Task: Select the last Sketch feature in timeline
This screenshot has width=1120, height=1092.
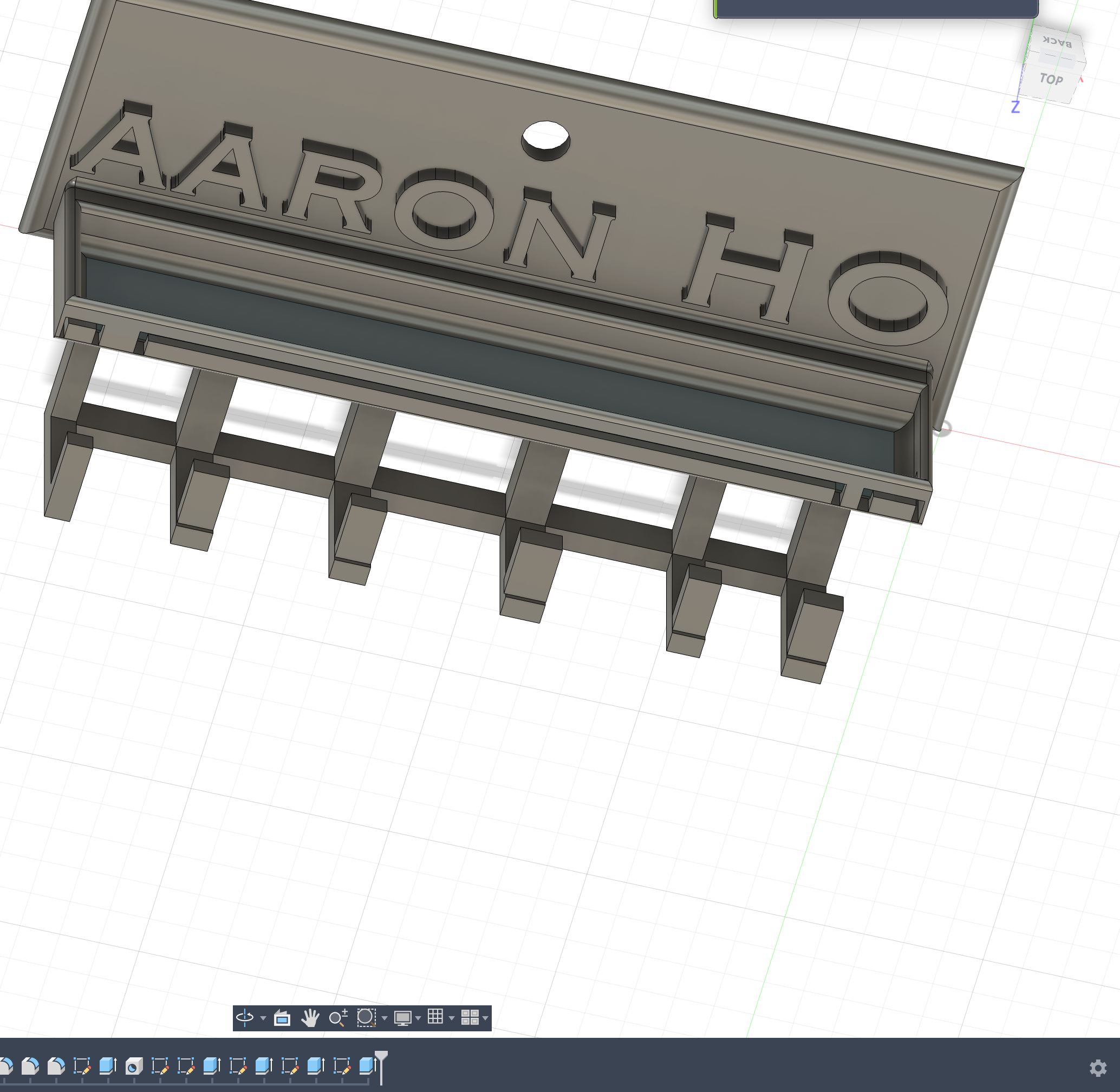Action: tap(342, 1066)
